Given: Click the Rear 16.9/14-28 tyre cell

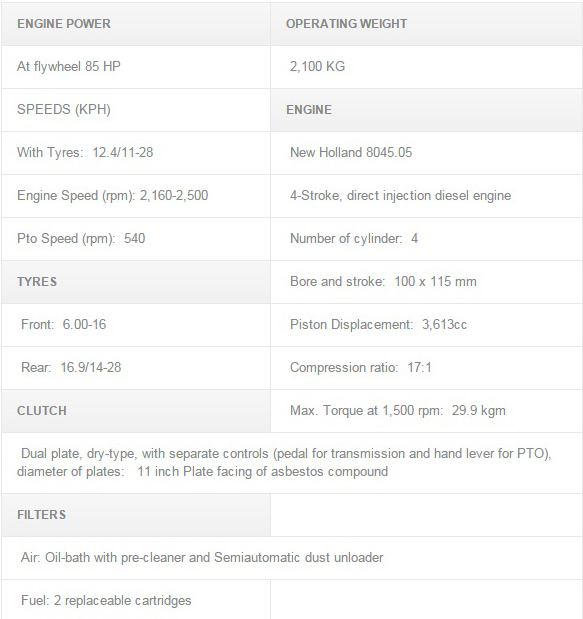Looking at the screenshot, I should point(136,368).
